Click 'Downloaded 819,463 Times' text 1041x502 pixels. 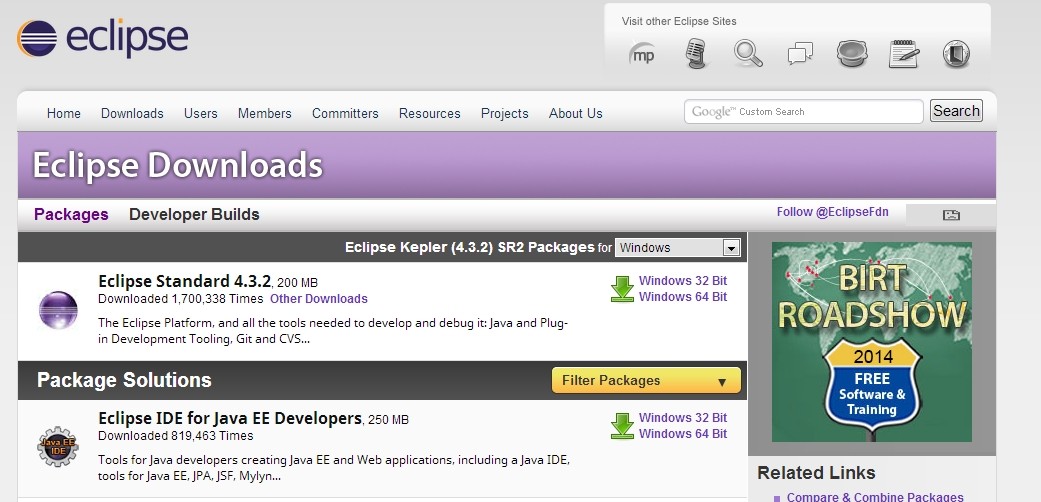(176, 436)
